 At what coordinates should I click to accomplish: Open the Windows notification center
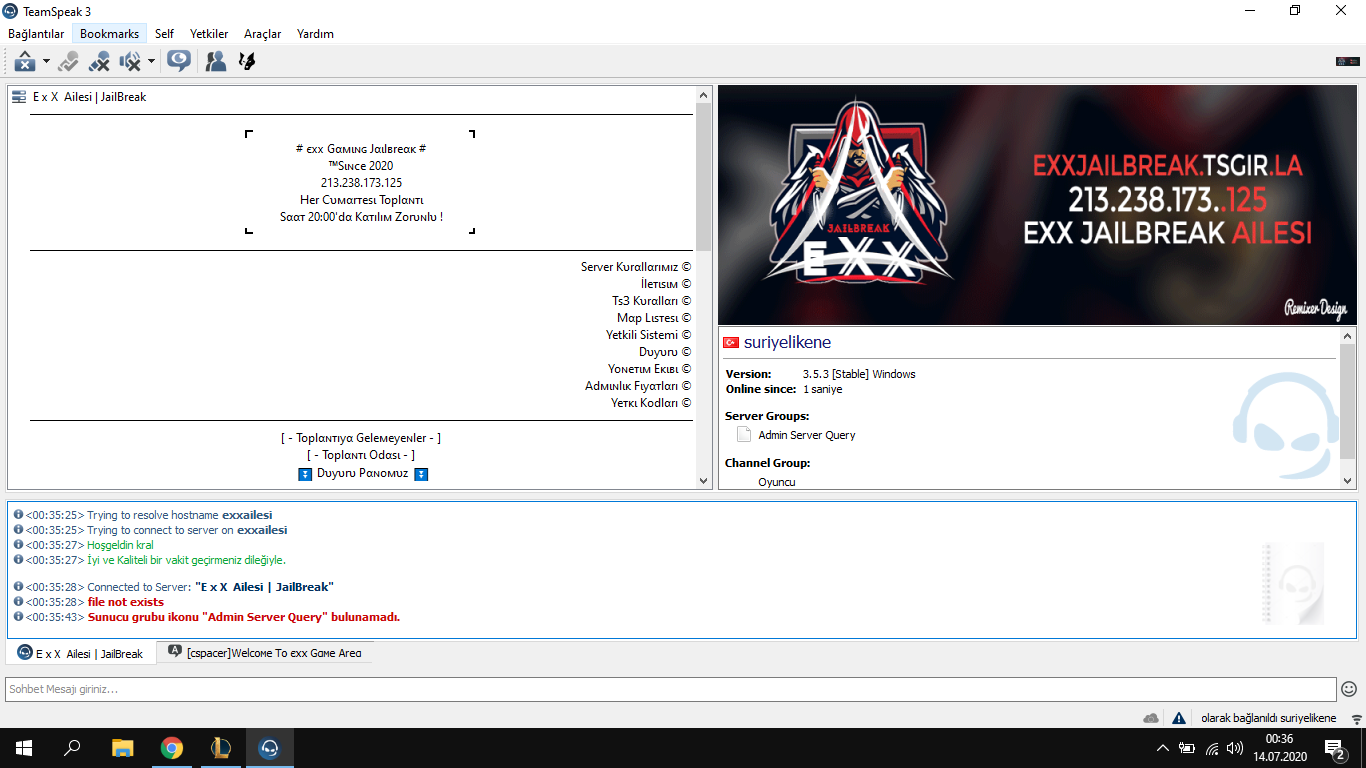1334,748
